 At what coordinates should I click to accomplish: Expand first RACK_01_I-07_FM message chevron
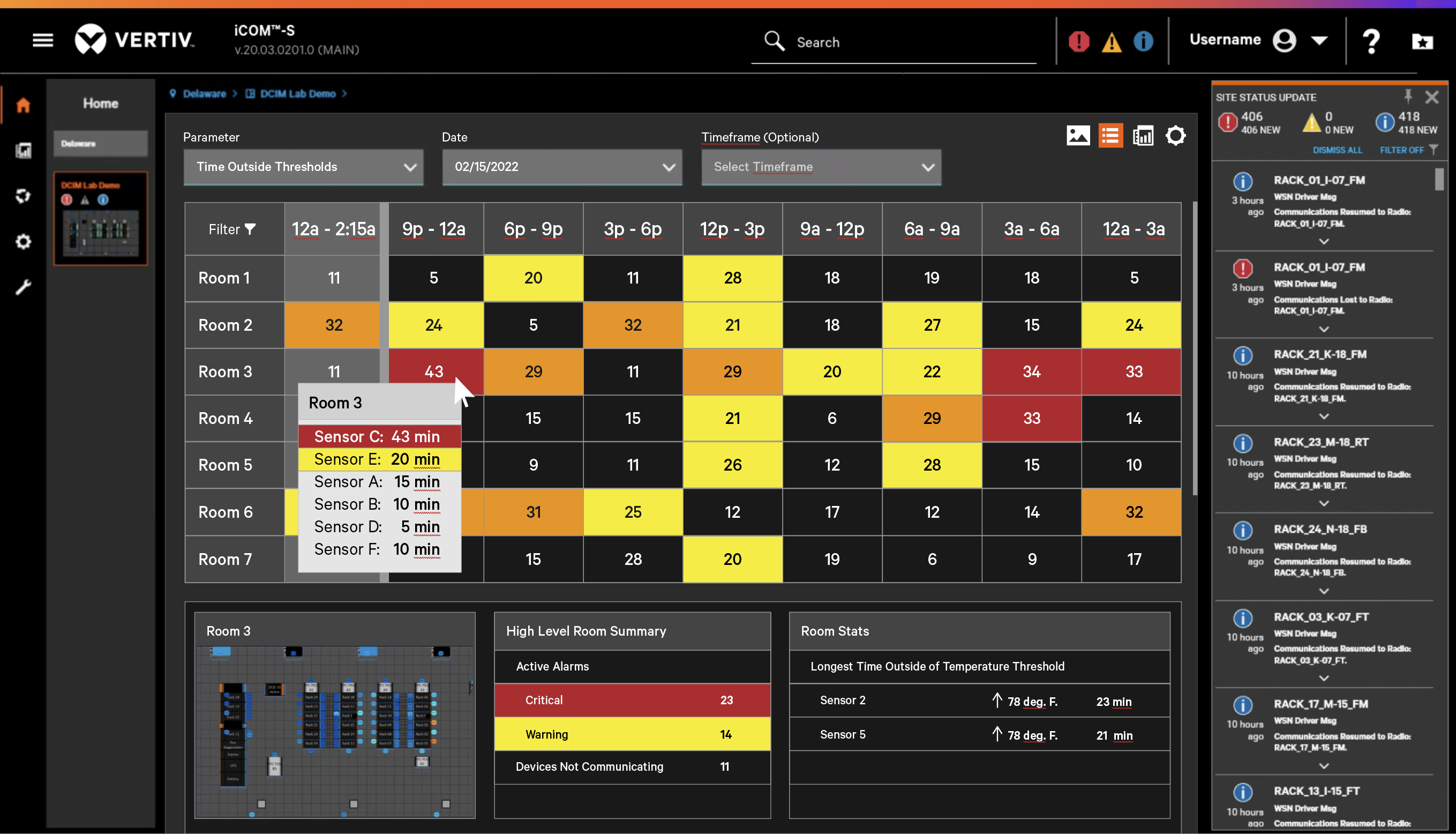1324,242
